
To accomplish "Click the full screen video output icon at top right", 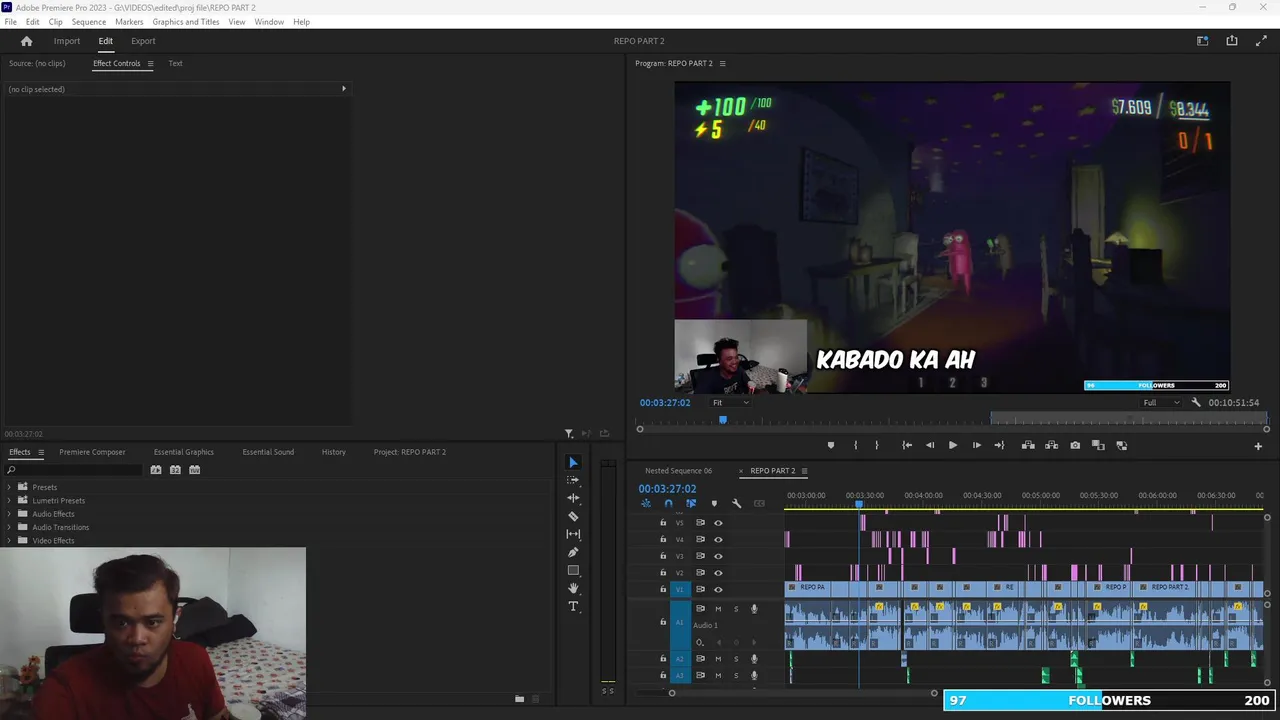I will 1261,41.
